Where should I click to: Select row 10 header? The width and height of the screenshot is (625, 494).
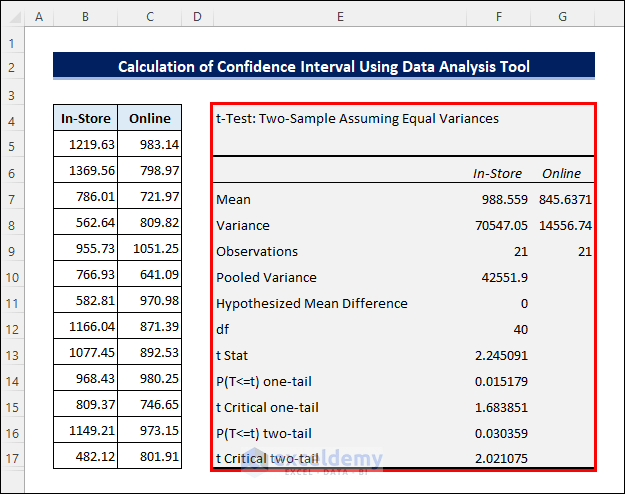click(12, 277)
